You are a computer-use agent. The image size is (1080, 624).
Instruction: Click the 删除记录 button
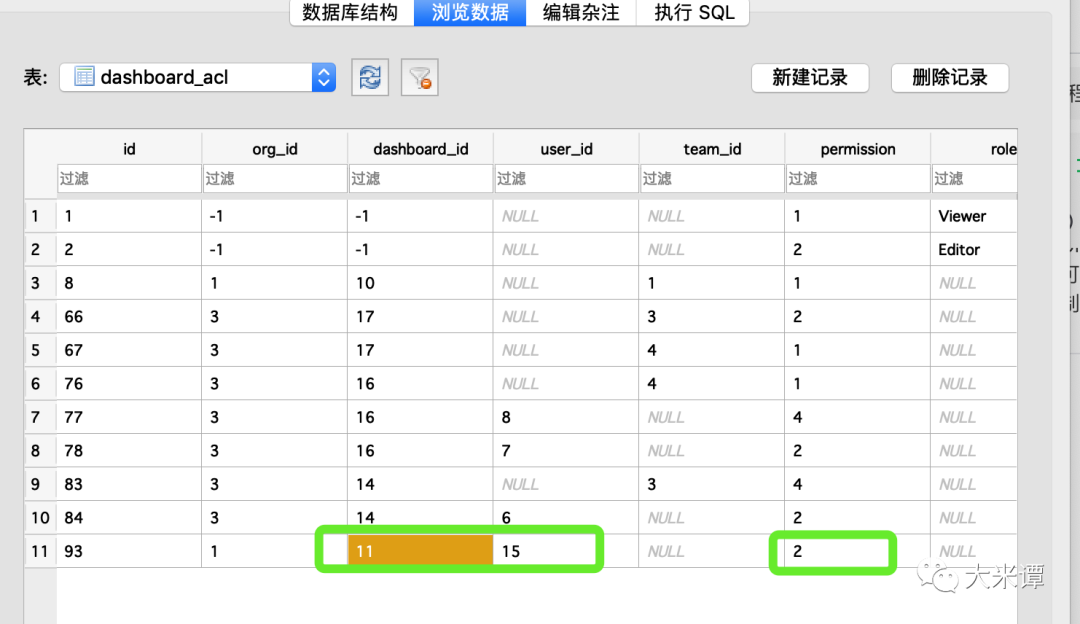click(950, 78)
